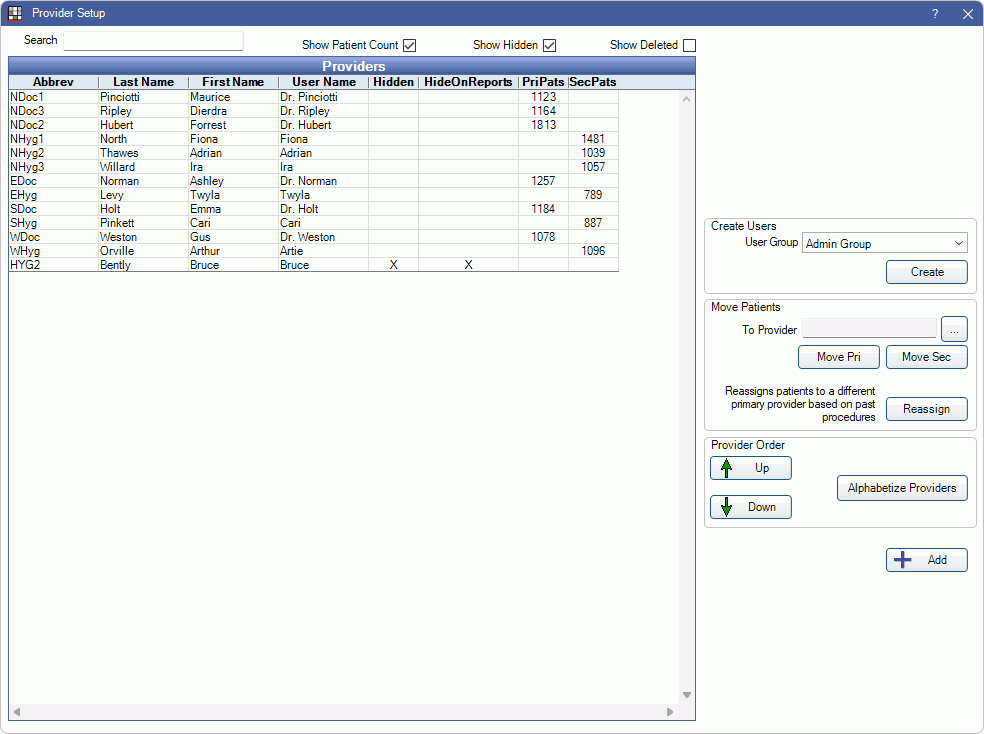Image resolution: width=984 pixels, height=734 pixels.
Task: Select the HYG2 Bently provider row
Action: pyautogui.click(x=200, y=265)
